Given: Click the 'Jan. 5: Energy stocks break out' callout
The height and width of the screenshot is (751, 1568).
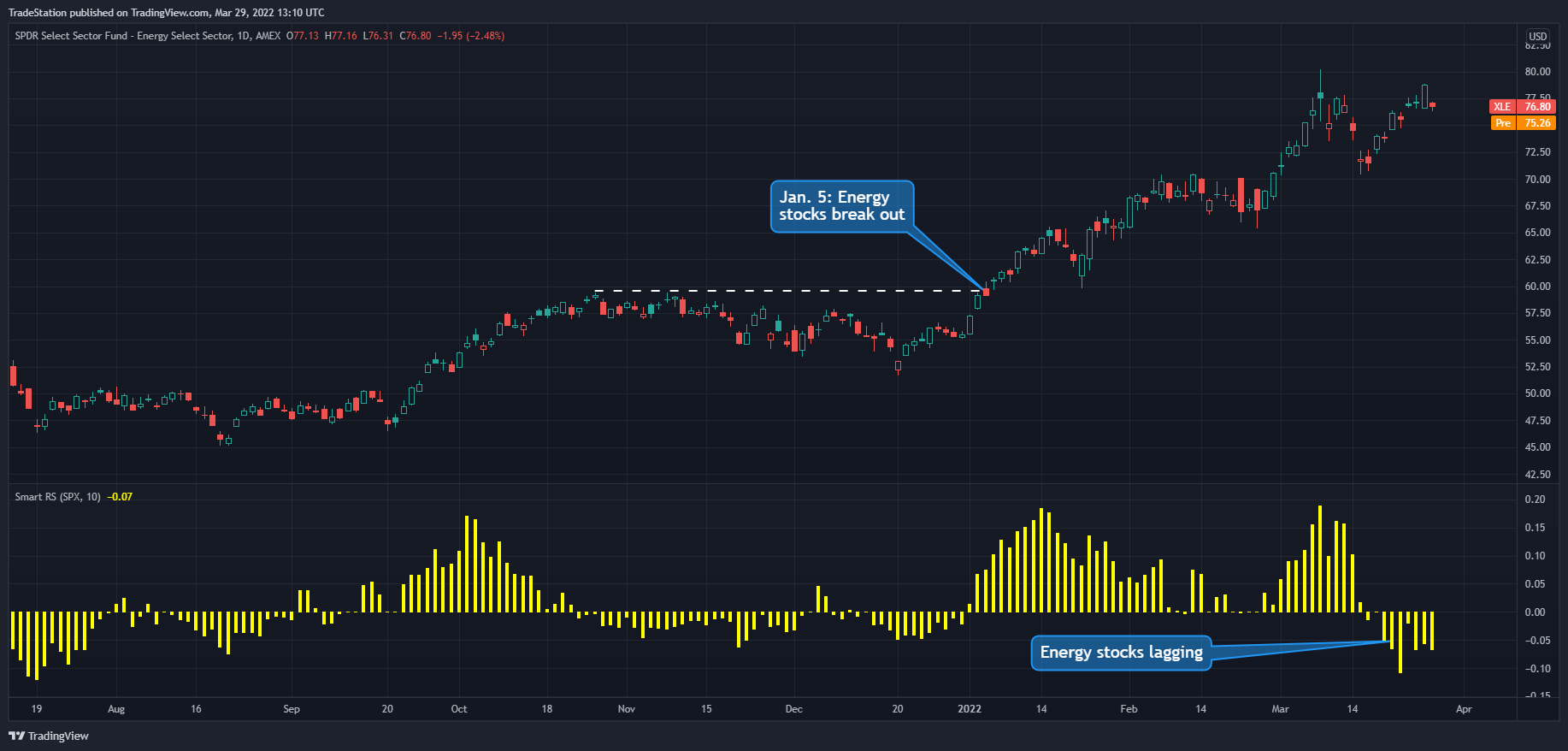Looking at the screenshot, I should pos(842,206).
